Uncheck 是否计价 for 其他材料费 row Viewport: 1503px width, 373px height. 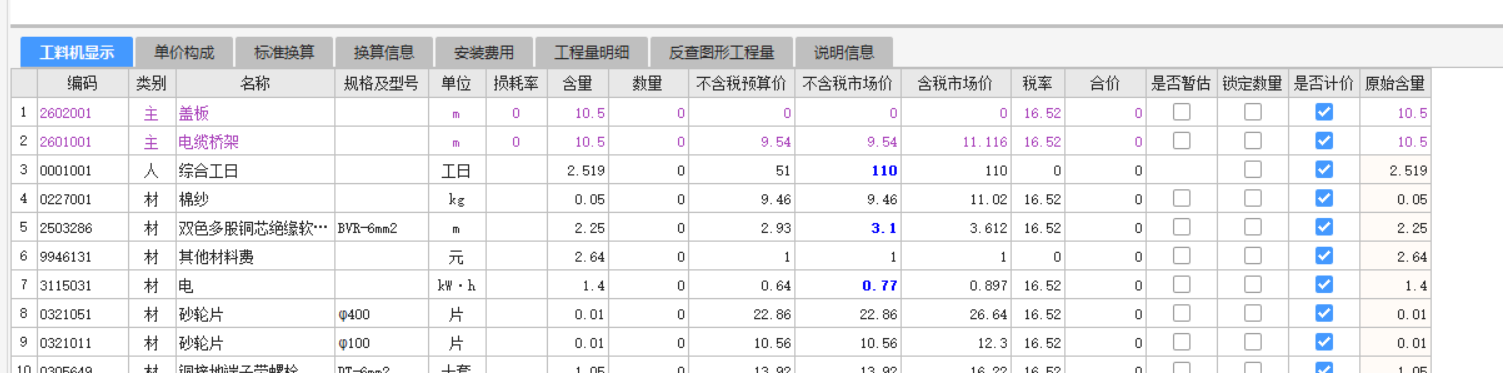[1324, 256]
